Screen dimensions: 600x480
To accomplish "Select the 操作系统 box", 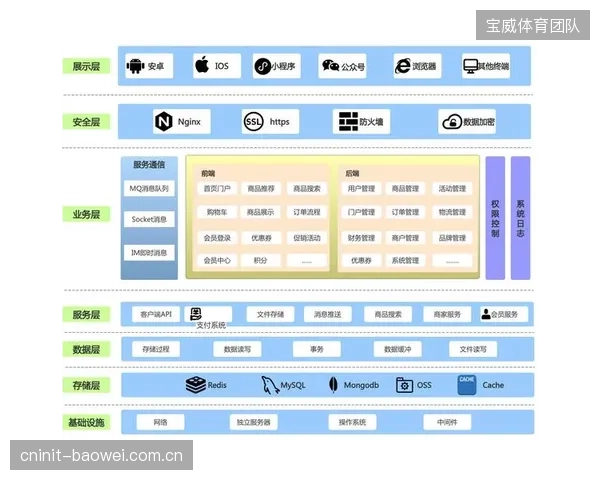I will [x=352, y=422].
